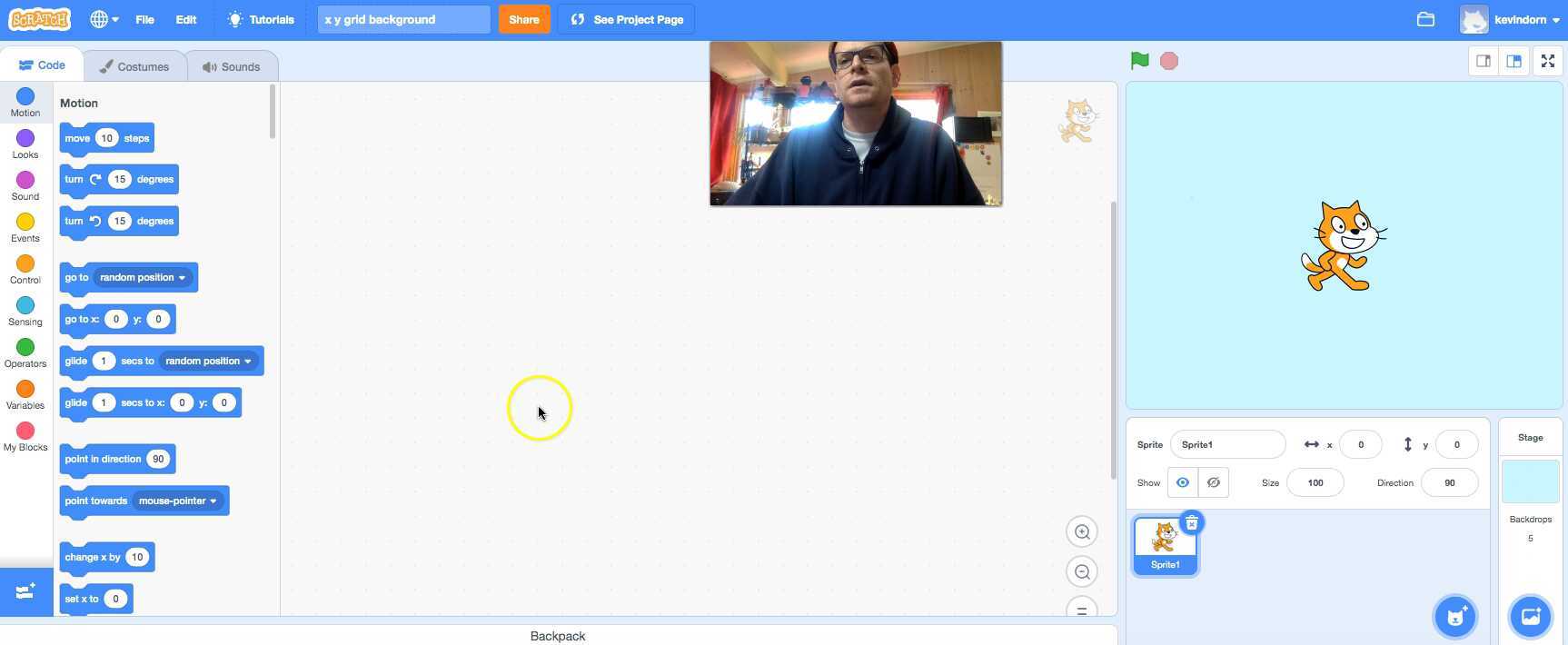1568x645 pixels.
Task: Select the Motion block category
Action: click(25, 102)
